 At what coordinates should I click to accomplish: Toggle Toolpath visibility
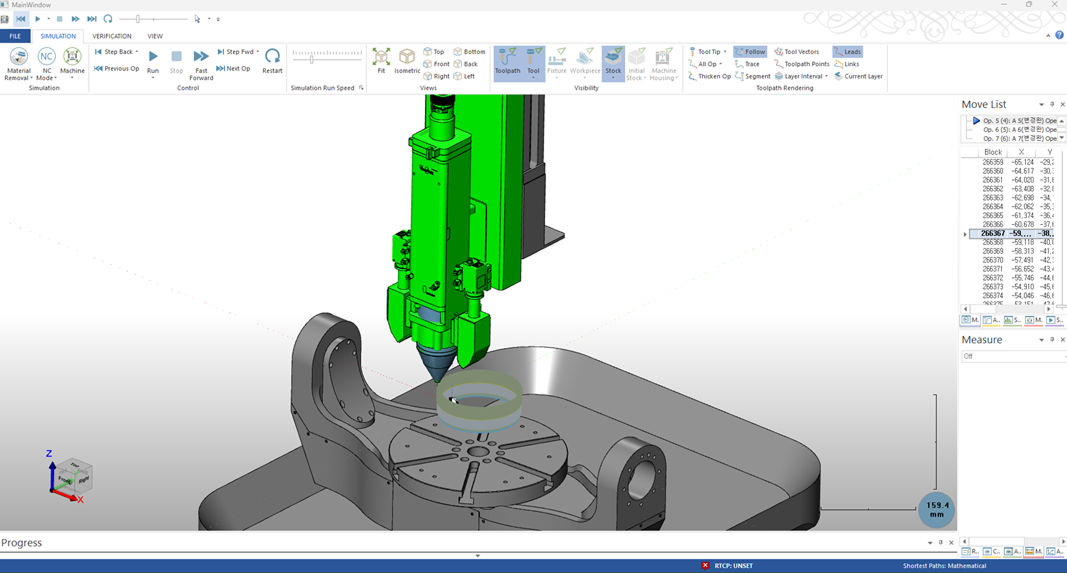pyautogui.click(x=507, y=60)
